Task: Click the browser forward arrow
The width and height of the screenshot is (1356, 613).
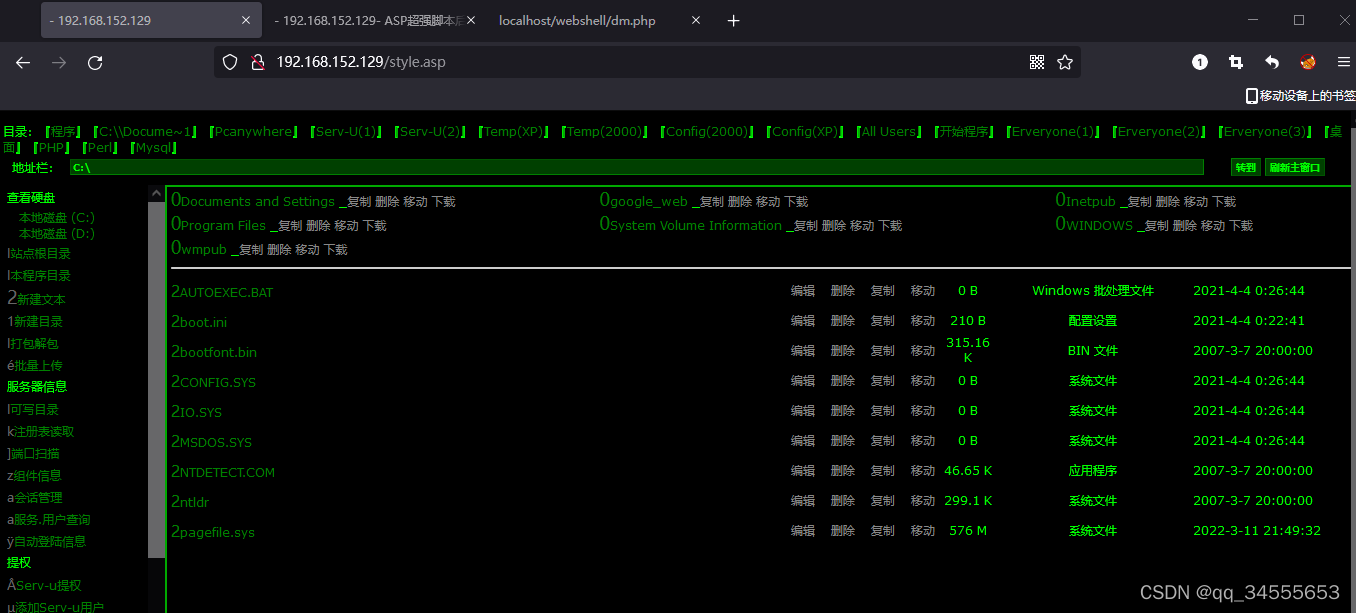Action: (59, 62)
